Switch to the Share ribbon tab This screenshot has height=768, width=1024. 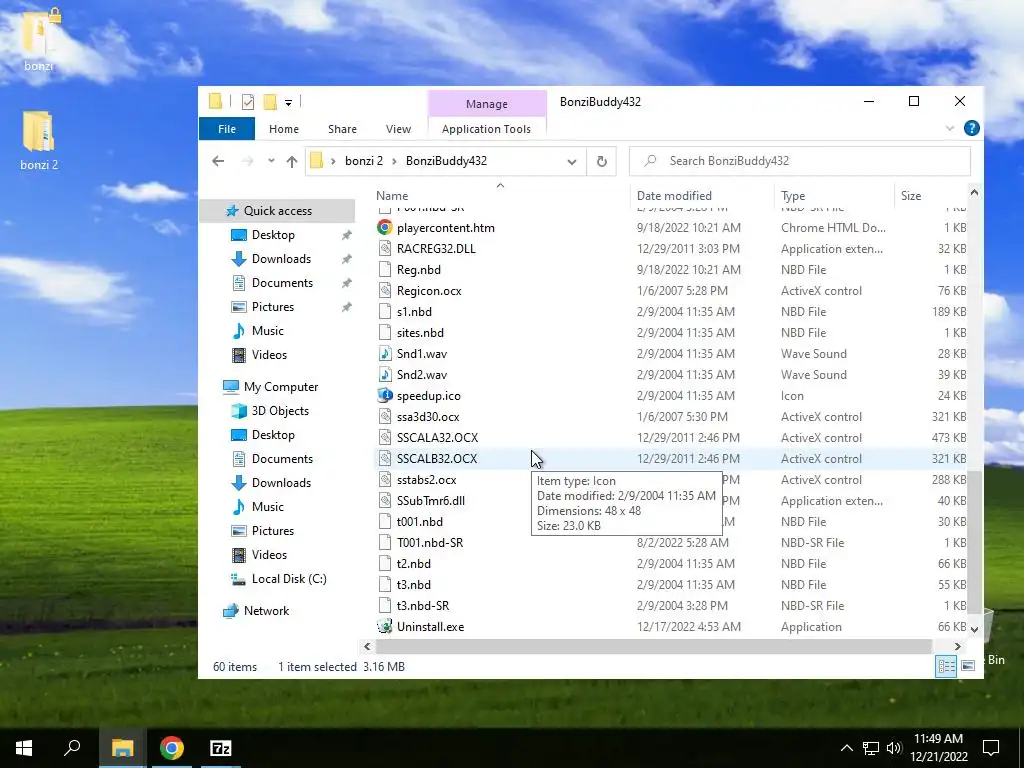342,129
